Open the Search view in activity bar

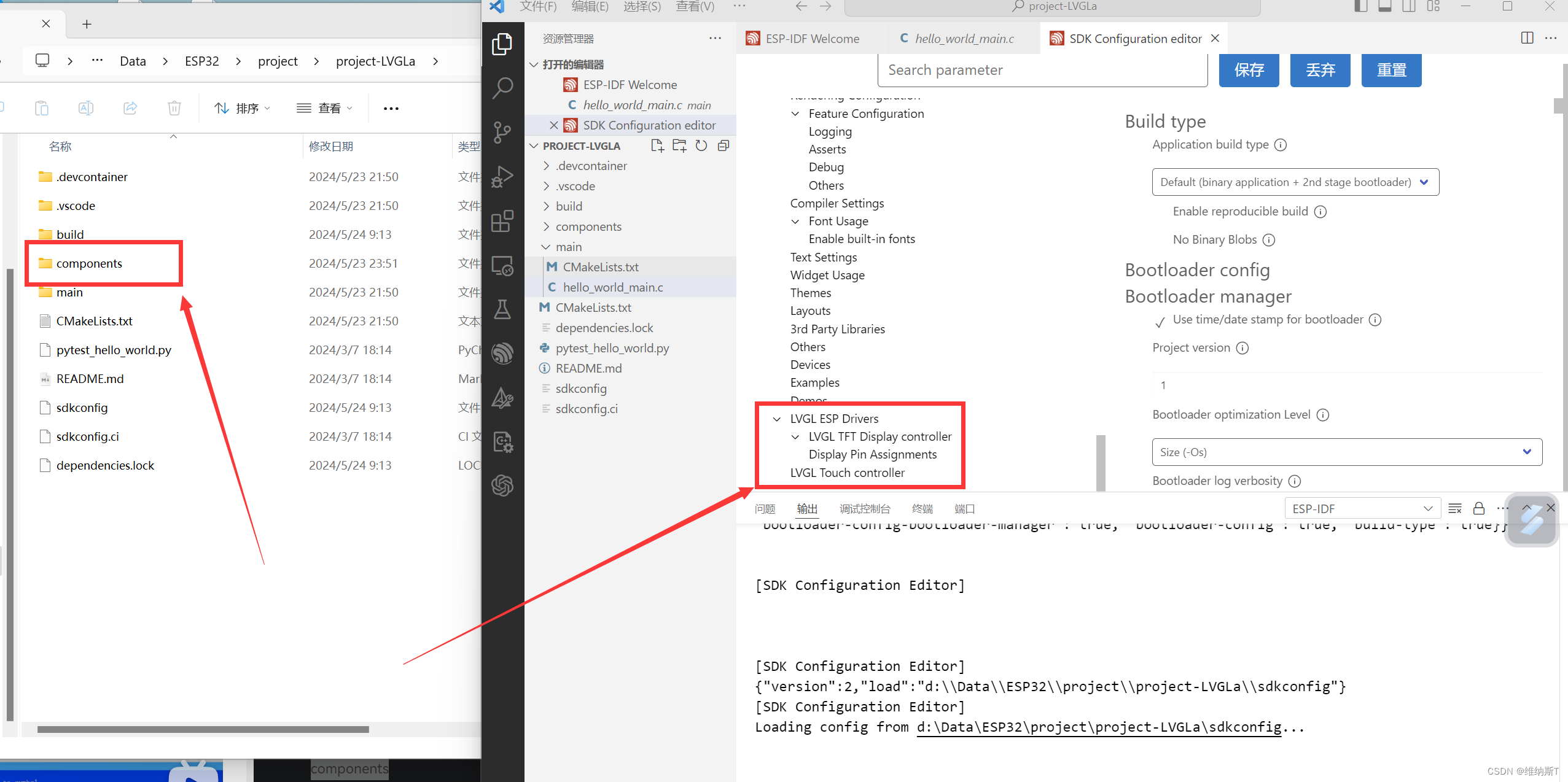point(502,88)
